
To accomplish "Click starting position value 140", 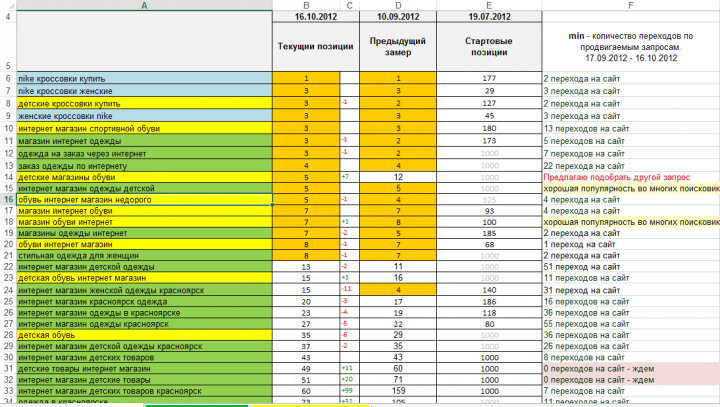I will point(489,290).
